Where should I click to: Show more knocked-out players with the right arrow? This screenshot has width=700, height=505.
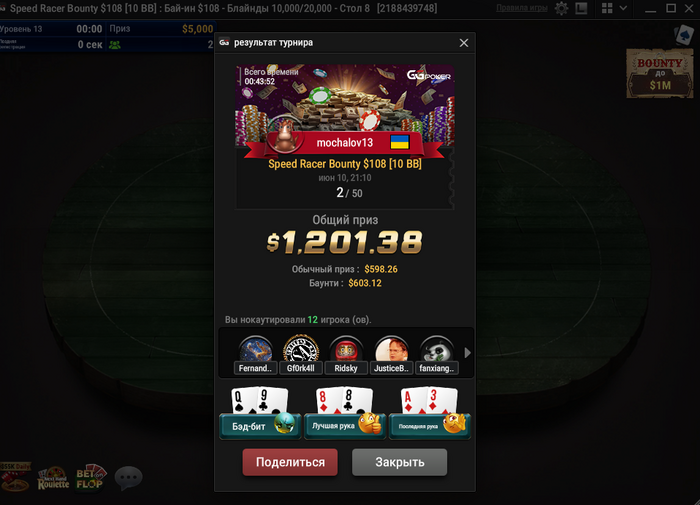(467, 353)
